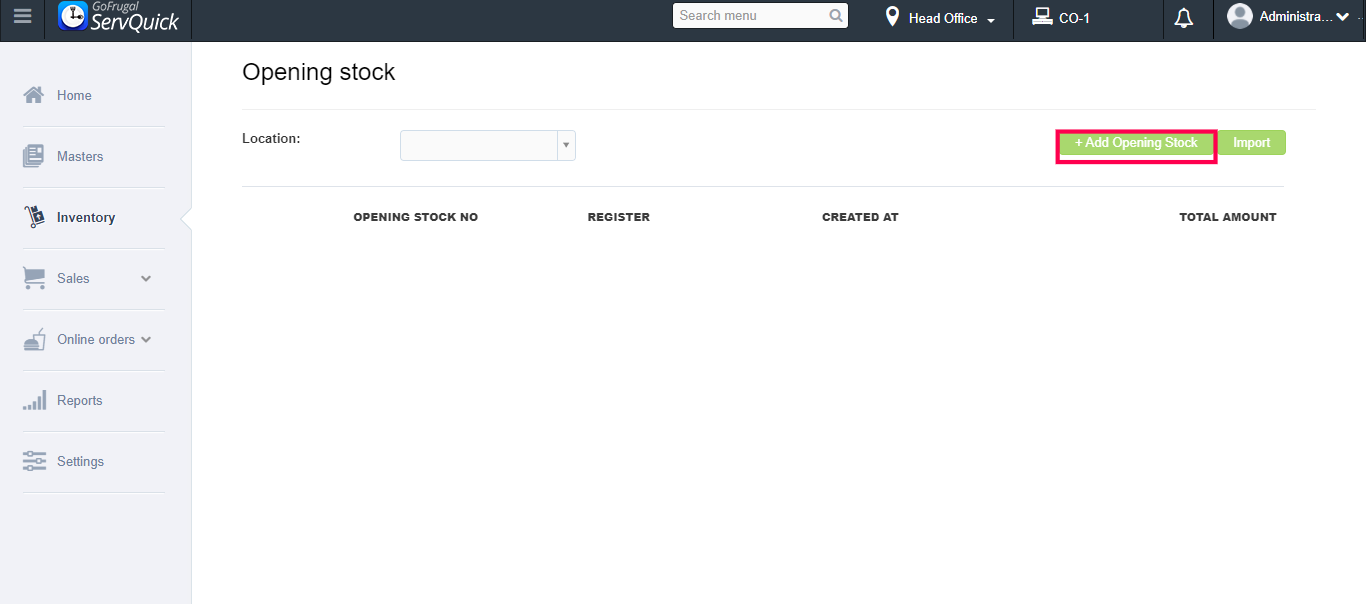
Task: Click the Reports bar chart icon
Action: (34, 400)
